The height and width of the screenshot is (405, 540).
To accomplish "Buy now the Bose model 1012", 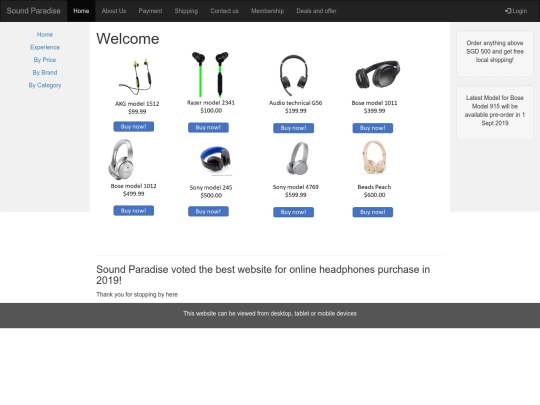I will [x=134, y=210].
